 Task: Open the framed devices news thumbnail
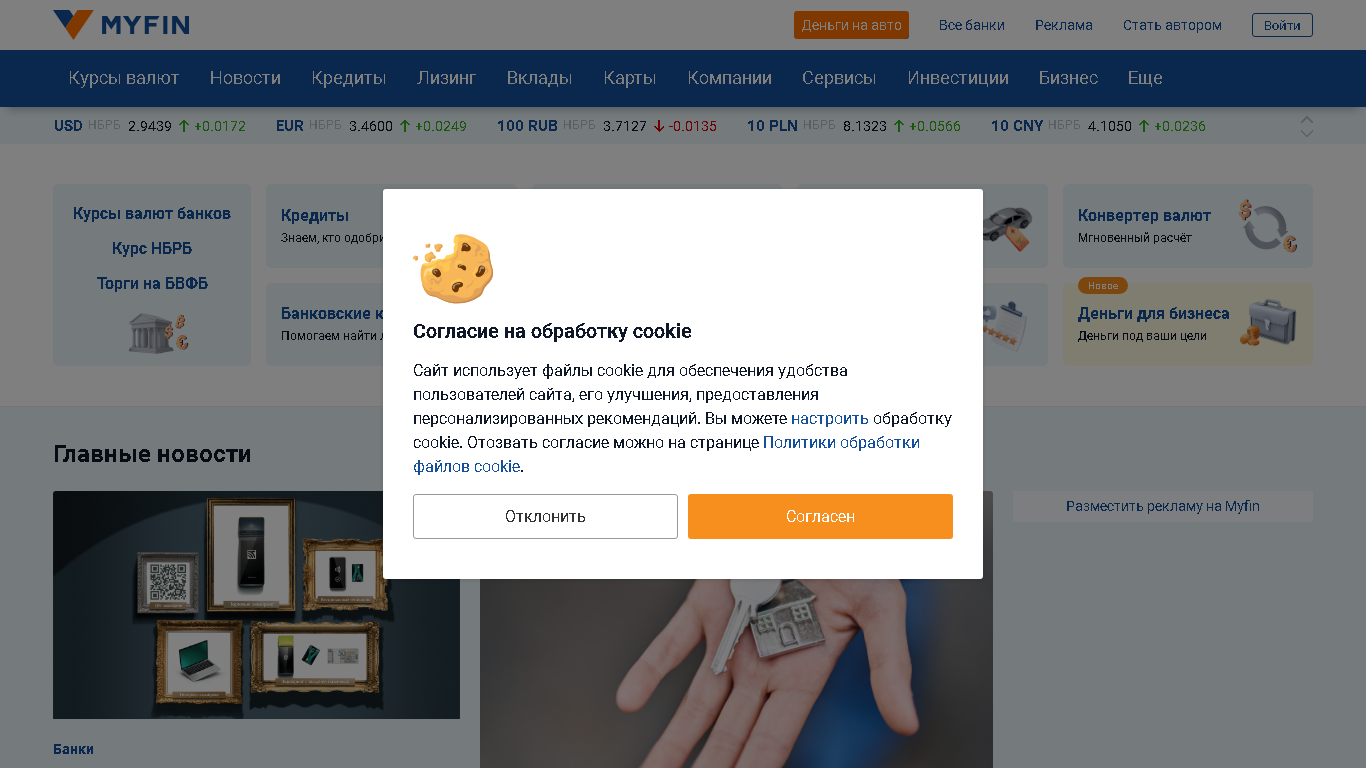[256, 604]
